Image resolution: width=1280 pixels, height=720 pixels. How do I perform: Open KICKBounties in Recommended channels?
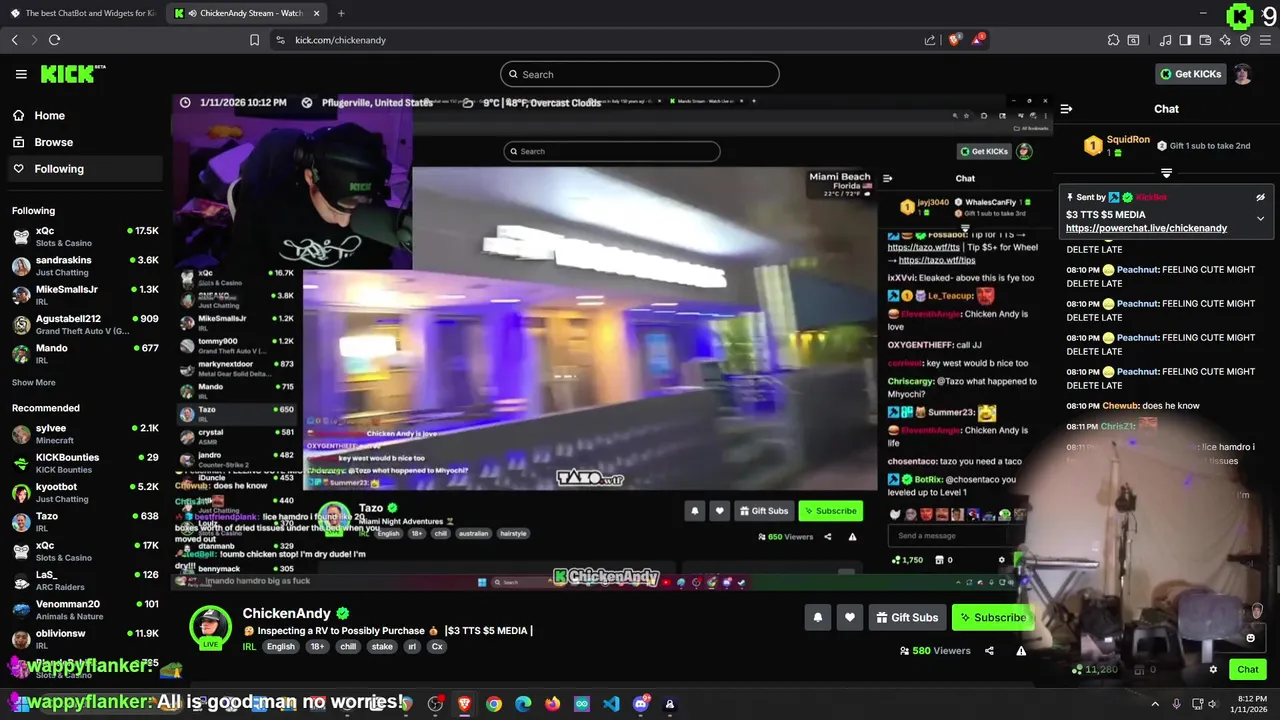tap(84, 463)
